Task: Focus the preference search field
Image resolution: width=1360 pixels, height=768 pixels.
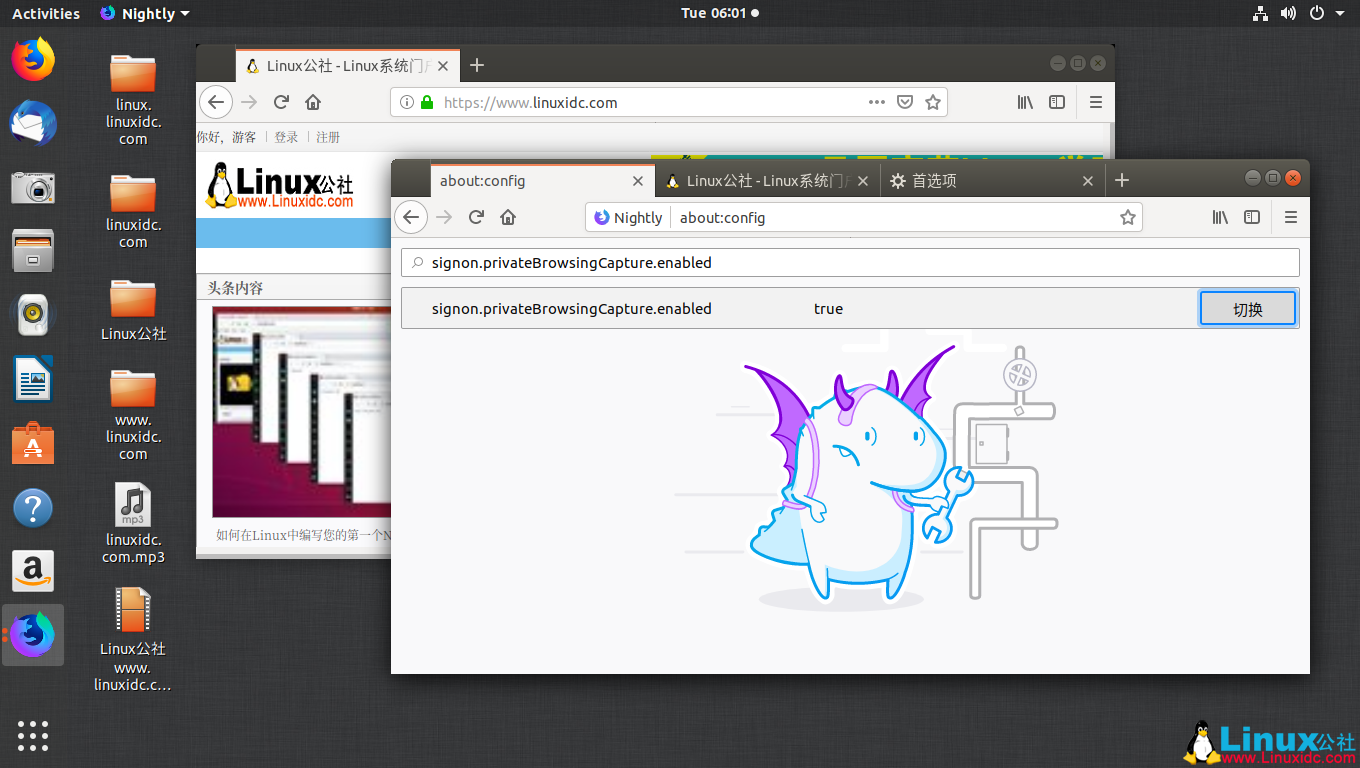Action: click(x=850, y=263)
